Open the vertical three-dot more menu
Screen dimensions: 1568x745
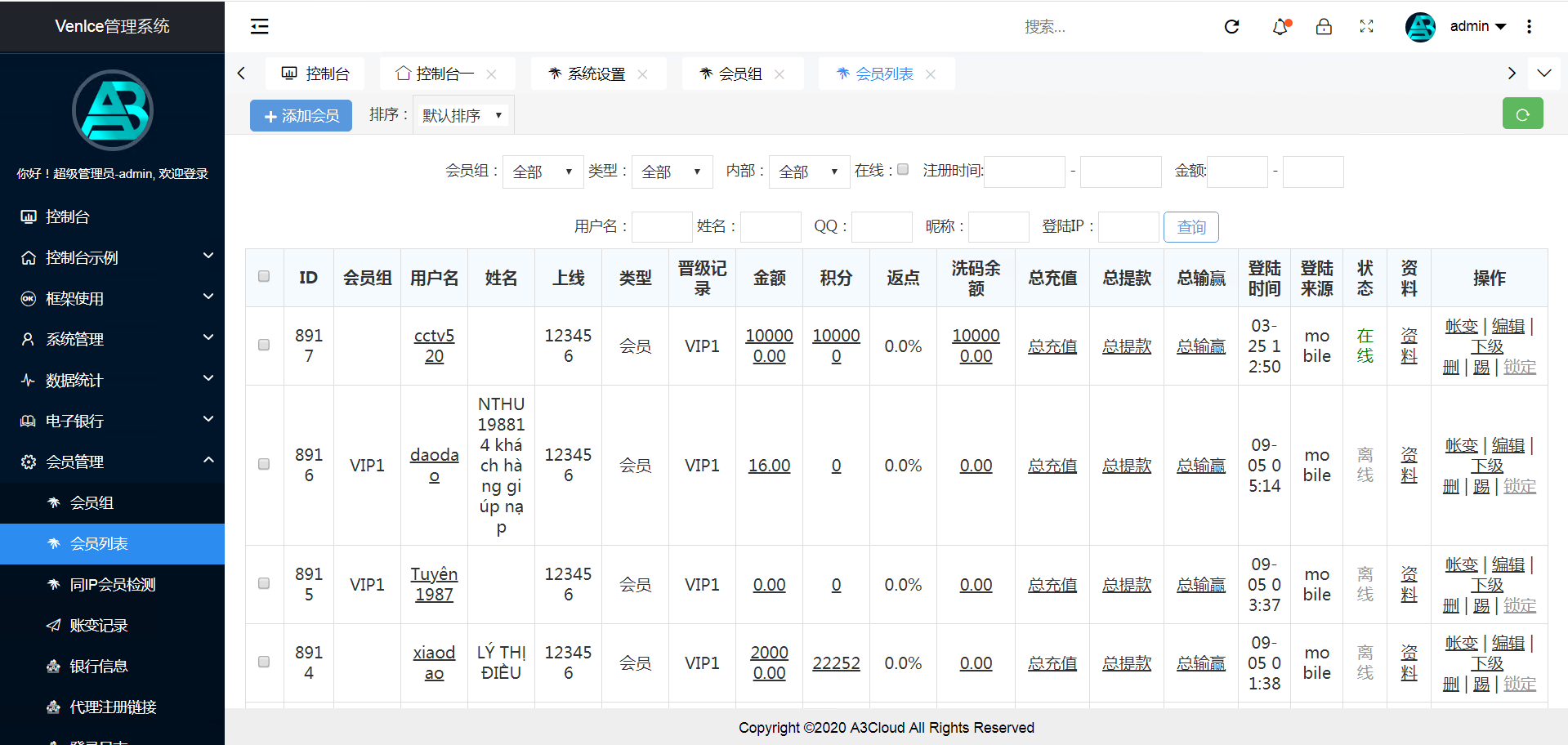coord(1529,27)
